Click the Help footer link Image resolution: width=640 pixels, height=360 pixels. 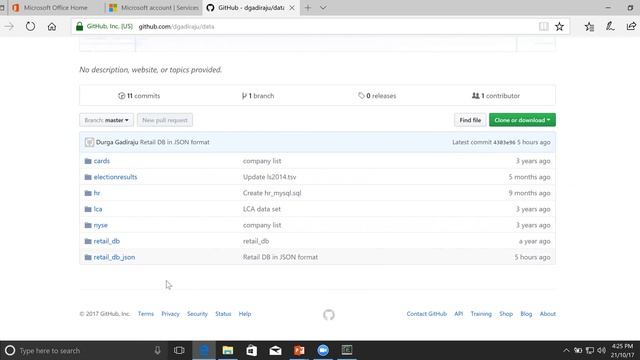245,314
